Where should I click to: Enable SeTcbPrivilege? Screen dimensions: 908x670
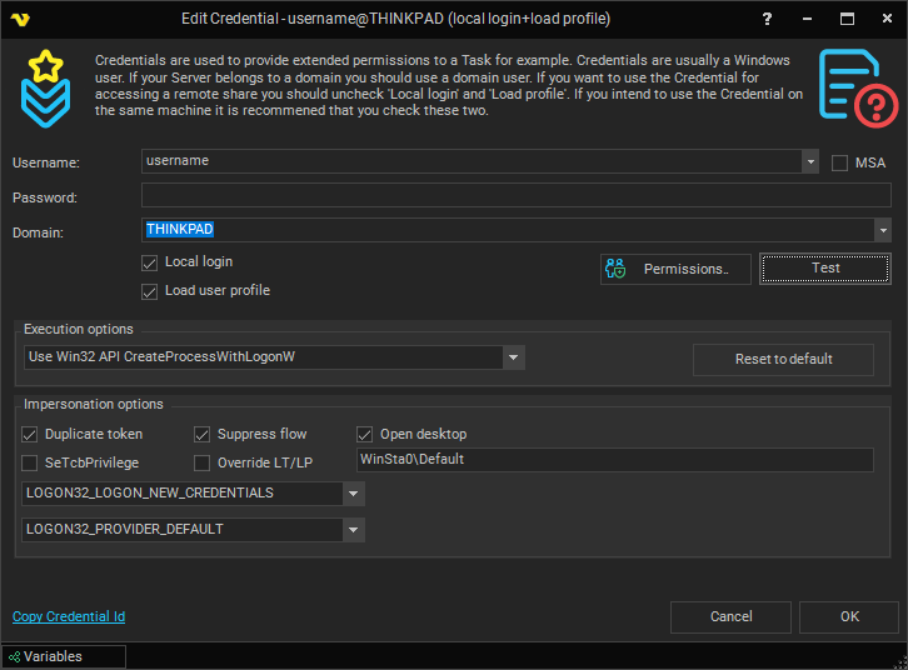tap(29, 462)
